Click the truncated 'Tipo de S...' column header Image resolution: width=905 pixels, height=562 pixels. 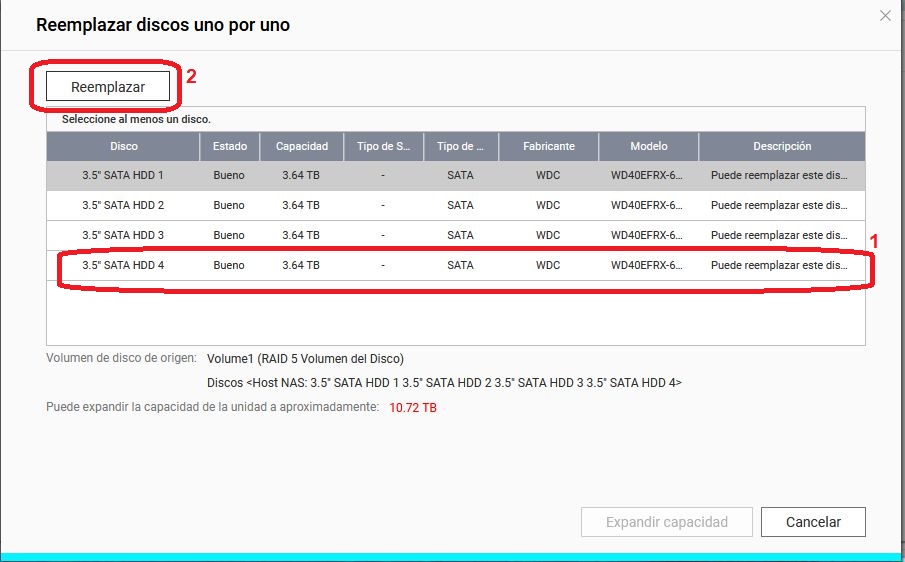[x=383, y=146]
